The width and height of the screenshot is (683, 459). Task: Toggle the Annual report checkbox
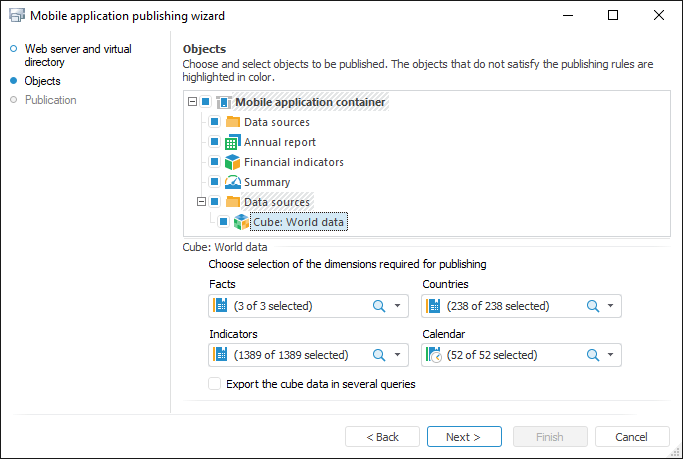pyautogui.click(x=214, y=142)
